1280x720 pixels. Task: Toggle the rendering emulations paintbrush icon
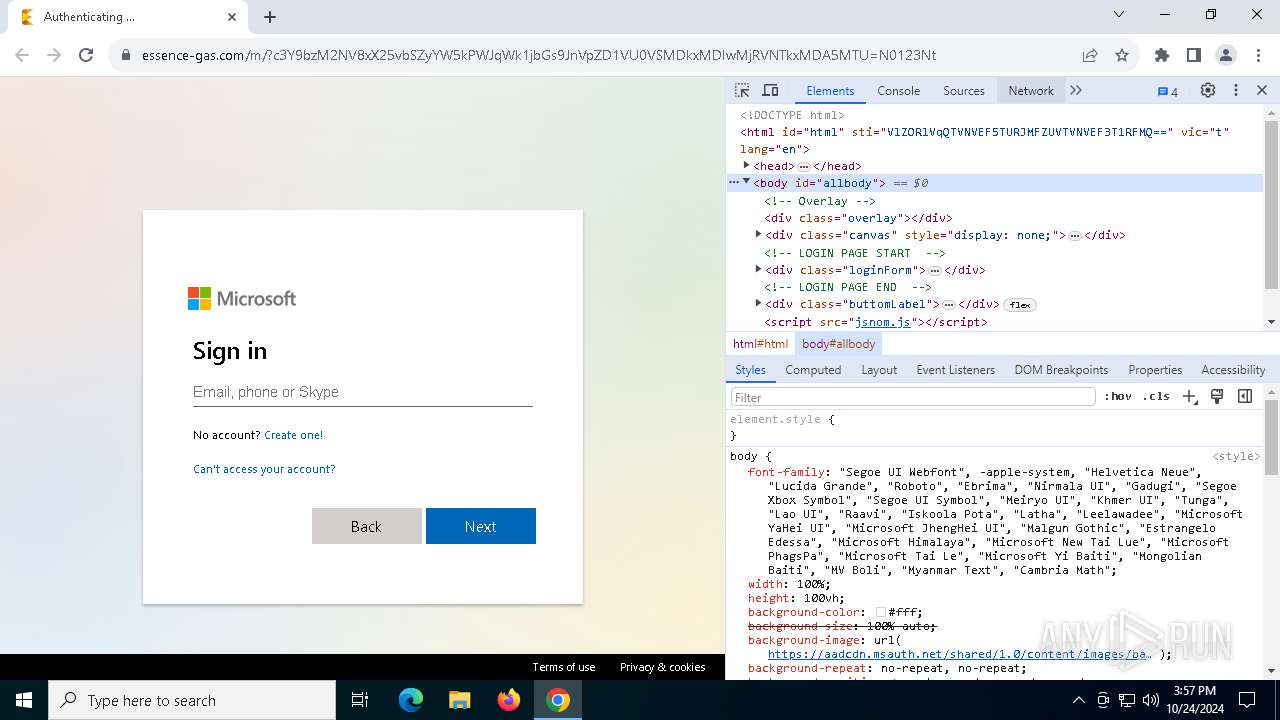point(1217,396)
